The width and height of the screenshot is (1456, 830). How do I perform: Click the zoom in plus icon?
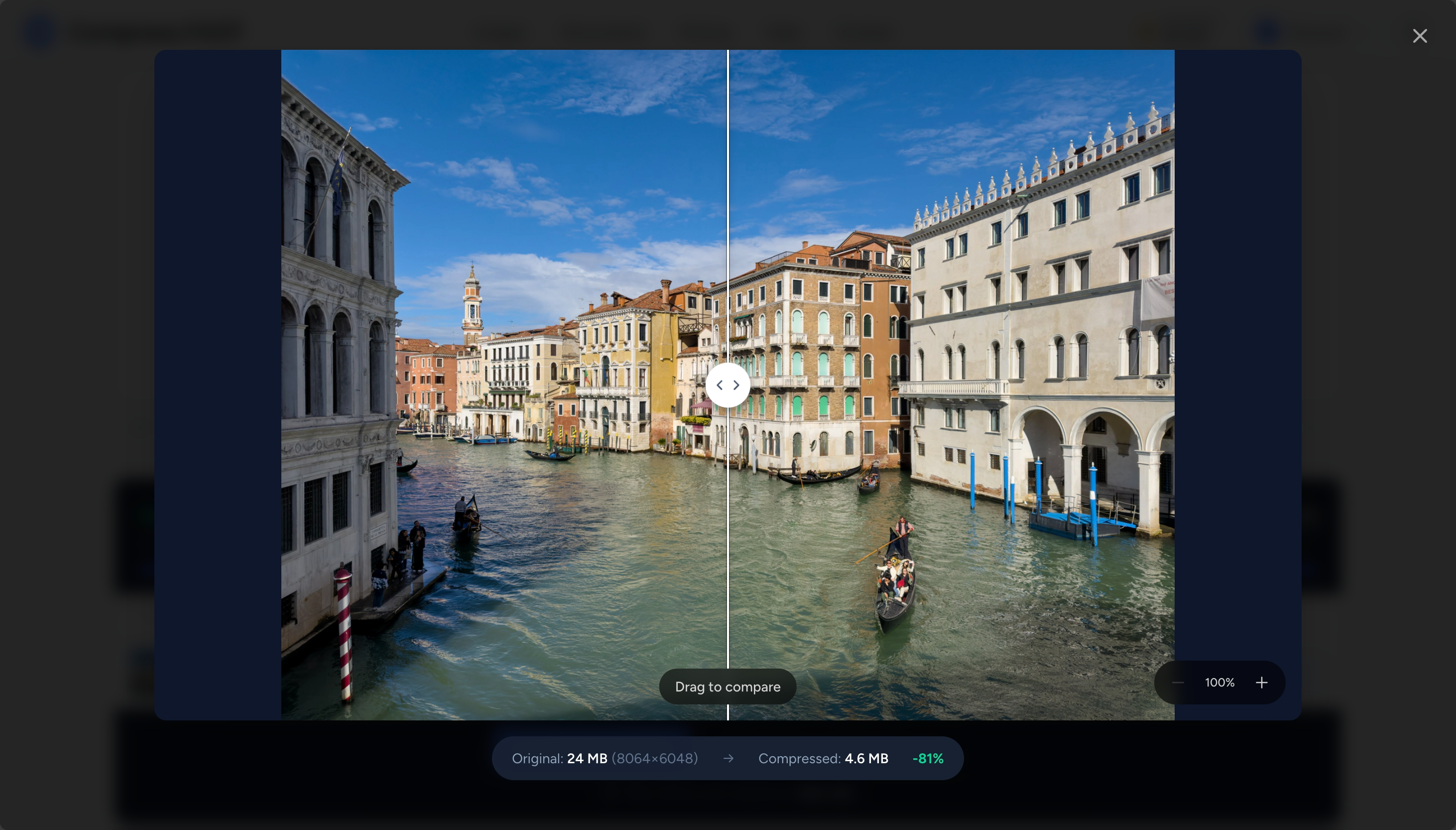tap(1261, 683)
